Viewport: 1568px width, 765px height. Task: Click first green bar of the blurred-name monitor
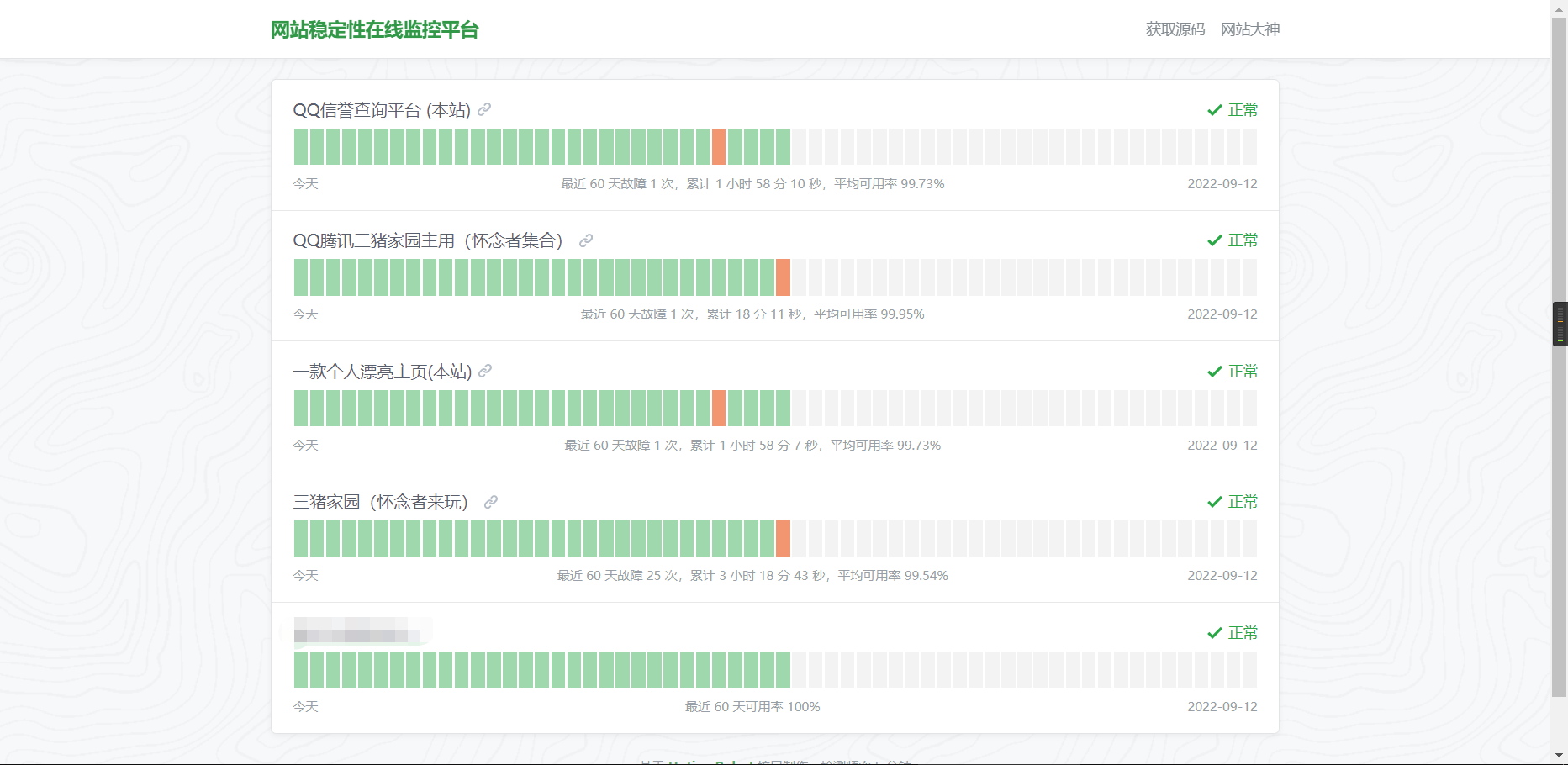[301, 670]
